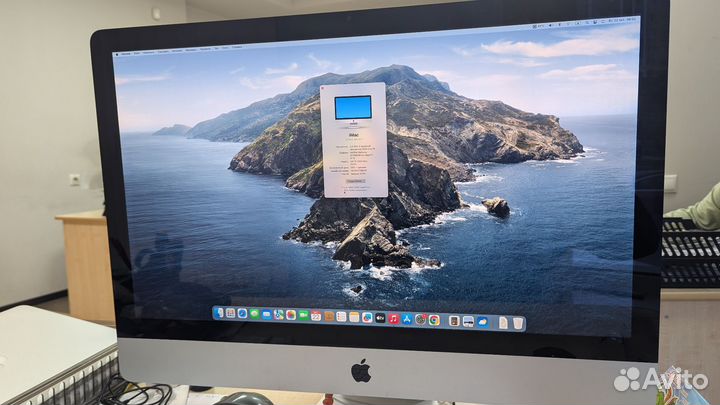Viewport: 720px width, 405px height.
Task: Launch Google Chrome from the Dock
Action: [434, 320]
